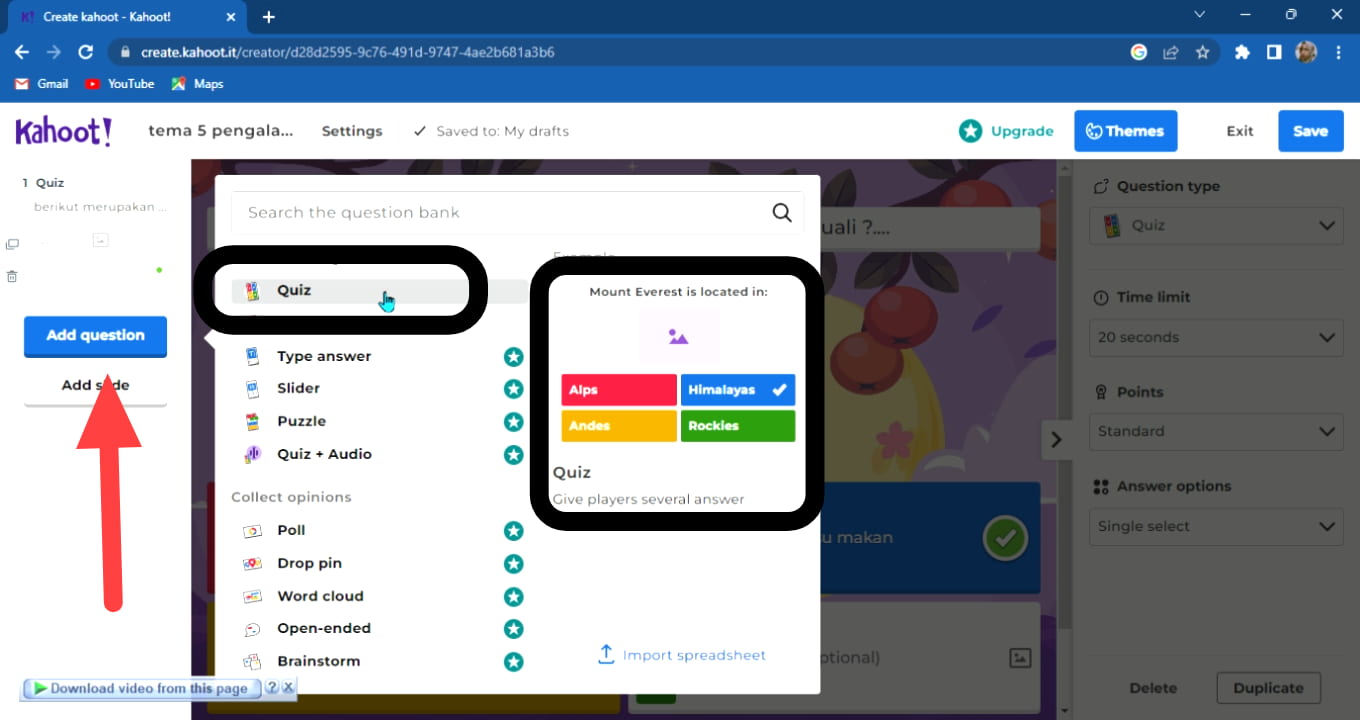Bookmark this page with star icon
This screenshot has width=1360, height=720.
point(1202,52)
